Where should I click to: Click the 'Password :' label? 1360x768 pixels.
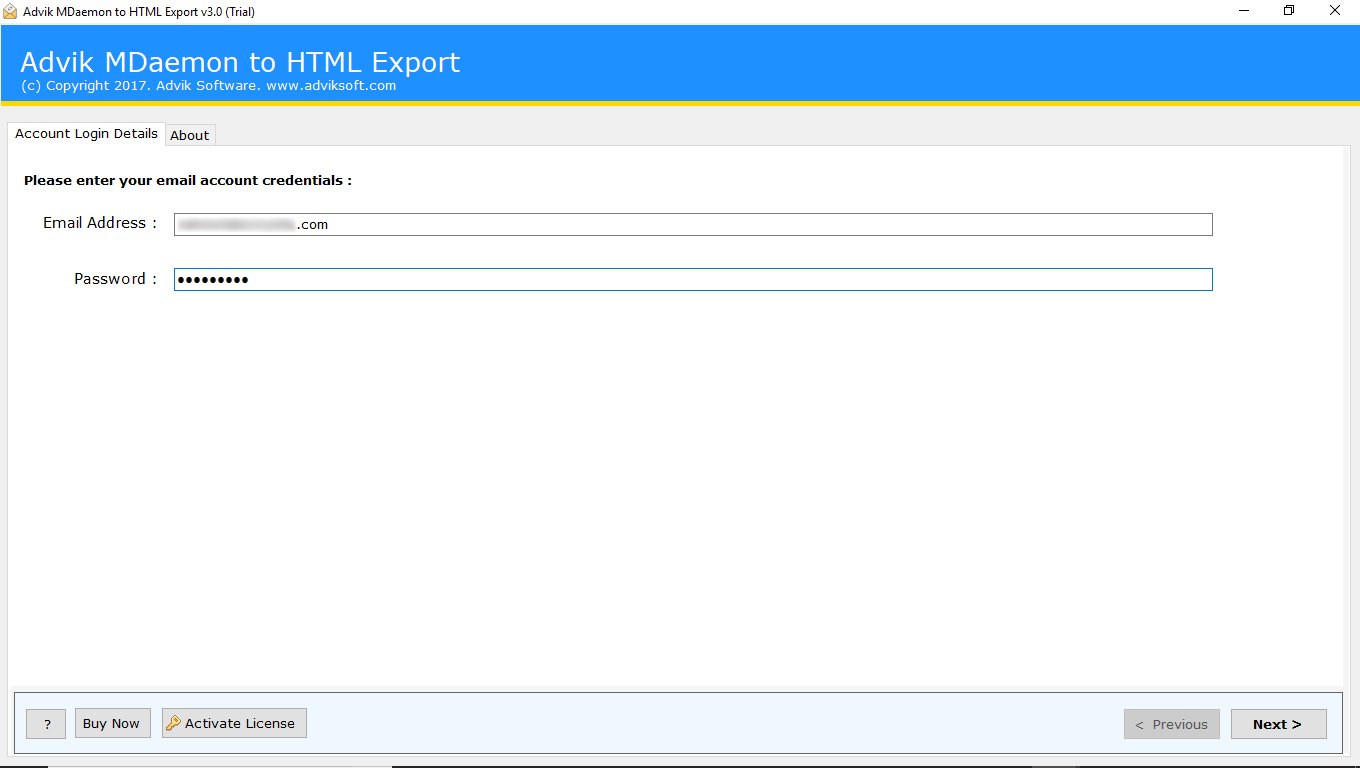point(116,279)
